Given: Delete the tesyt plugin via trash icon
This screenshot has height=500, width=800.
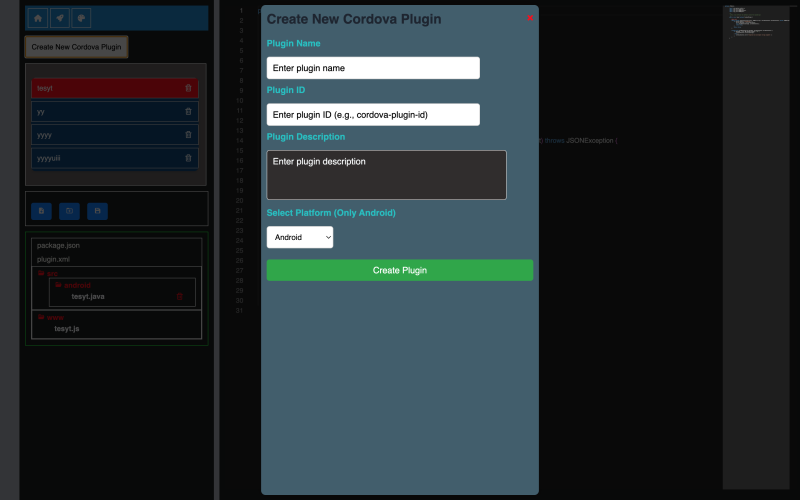Looking at the screenshot, I should pyautogui.click(x=188, y=88).
